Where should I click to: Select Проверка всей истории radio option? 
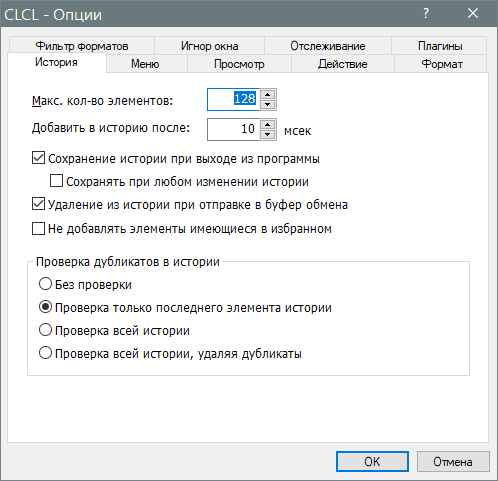(x=45, y=330)
